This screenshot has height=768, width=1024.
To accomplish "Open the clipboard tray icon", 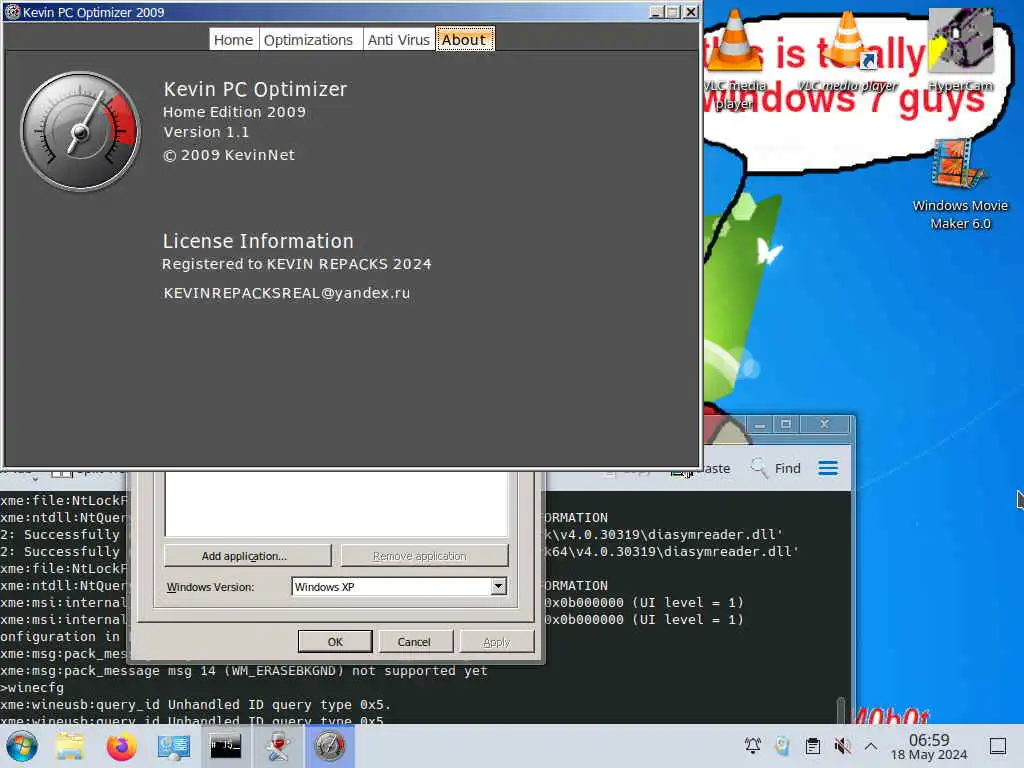I will click(813, 746).
